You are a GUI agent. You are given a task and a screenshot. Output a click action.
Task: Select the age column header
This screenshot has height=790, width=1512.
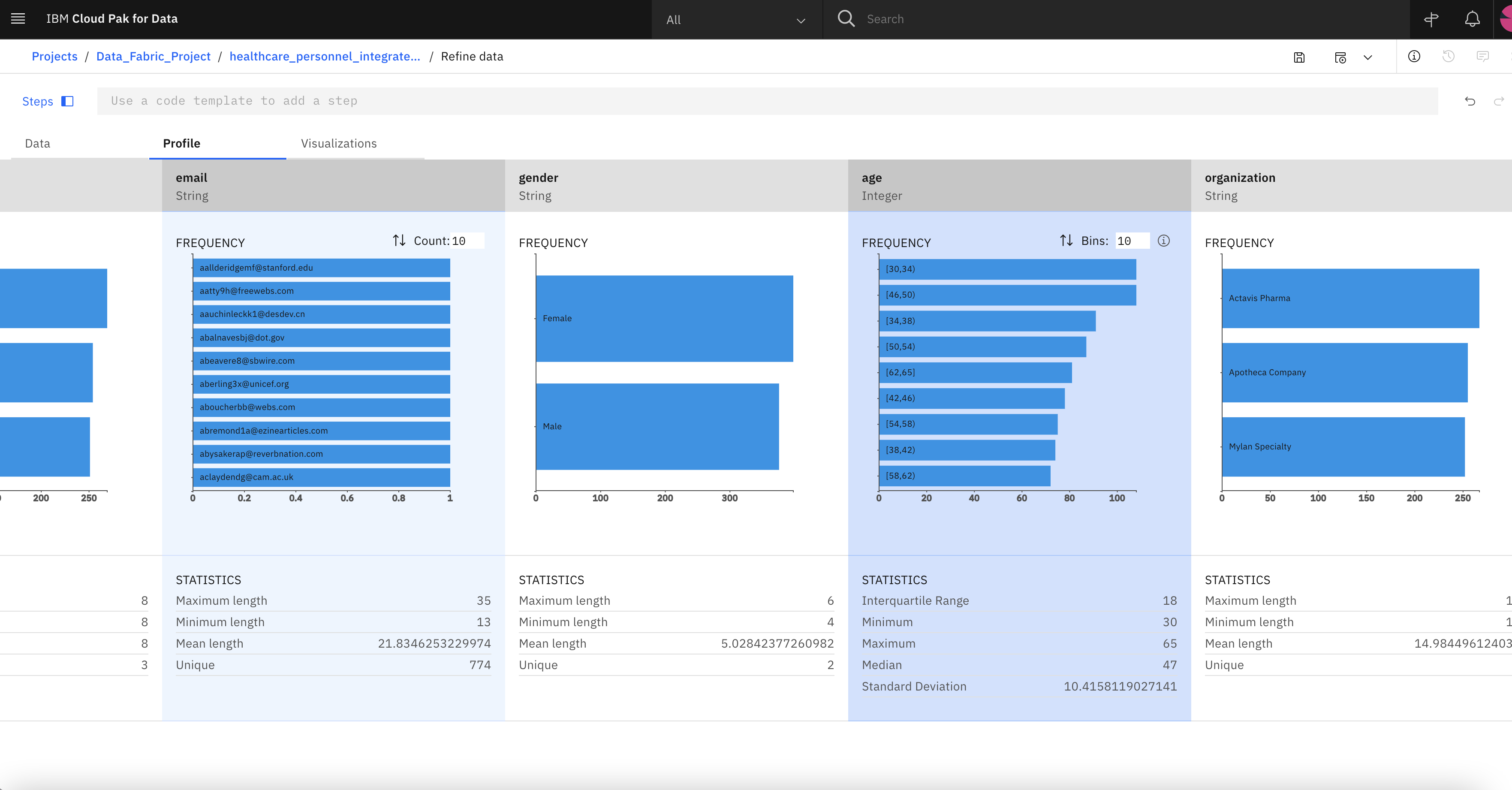[x=1019, y=186]
